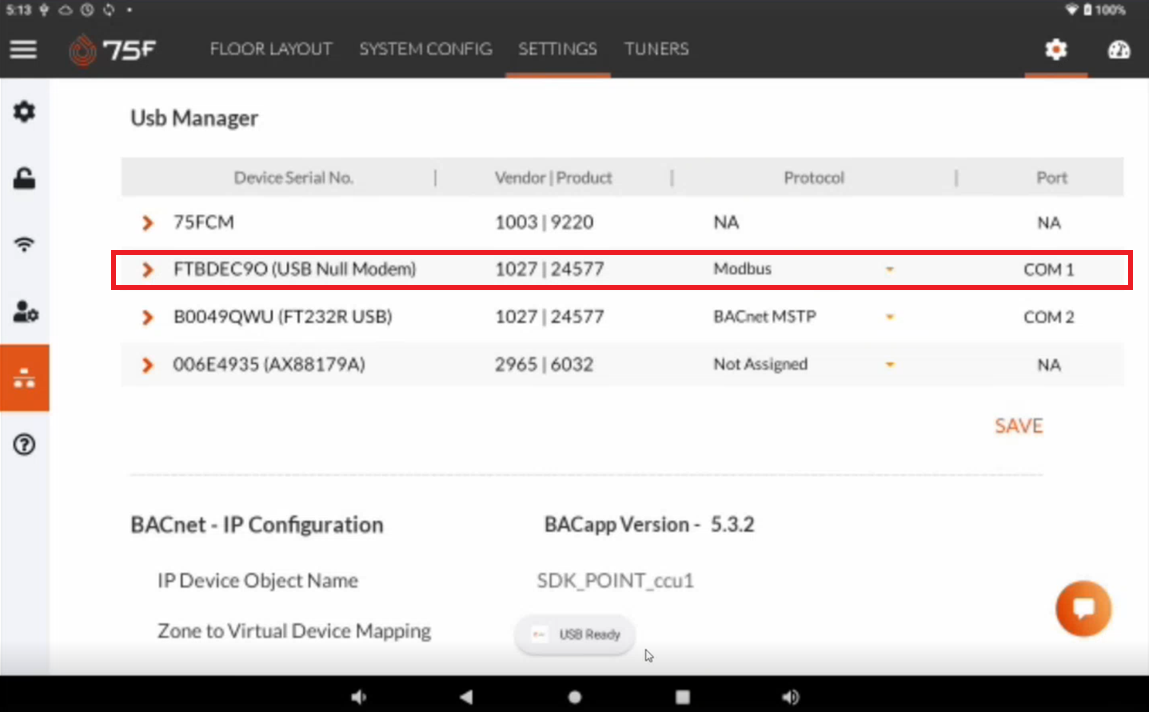
Task: Click the Zone to Virtual Device Mapping label
Action: 294,631
